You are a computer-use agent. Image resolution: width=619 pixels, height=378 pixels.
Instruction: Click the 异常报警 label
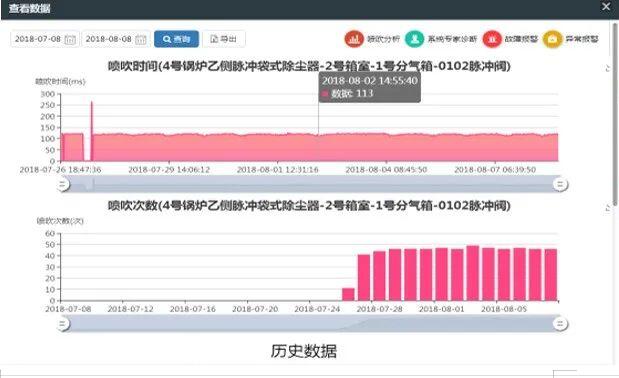click(582, 39)
